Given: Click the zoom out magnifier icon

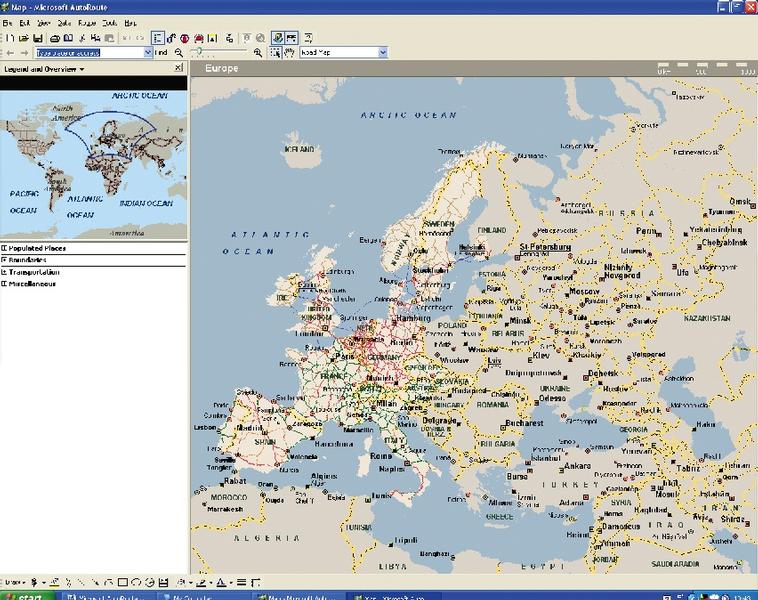Looking at the screenshot, I should click(179, 53).
